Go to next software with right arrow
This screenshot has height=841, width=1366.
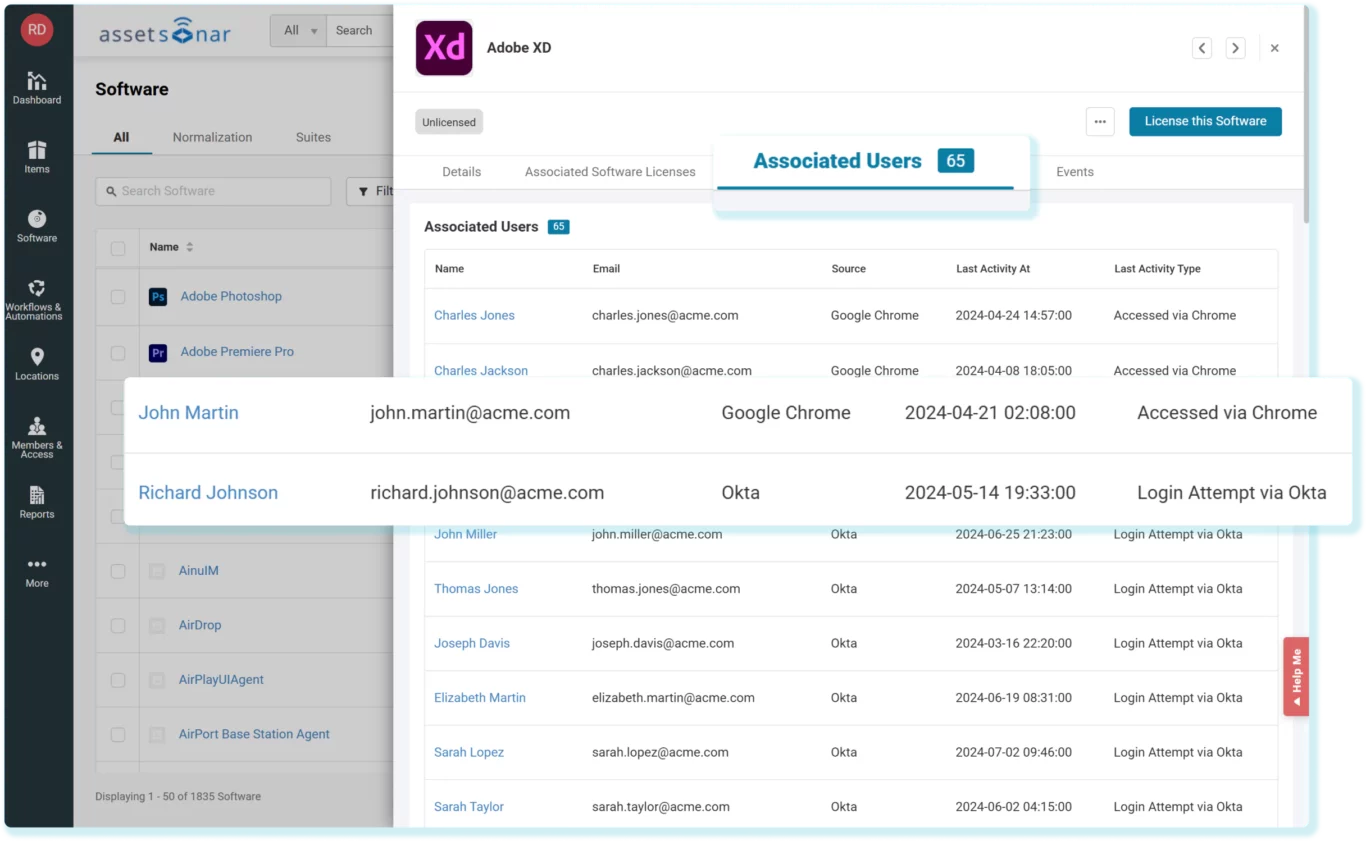point(1236,48)
